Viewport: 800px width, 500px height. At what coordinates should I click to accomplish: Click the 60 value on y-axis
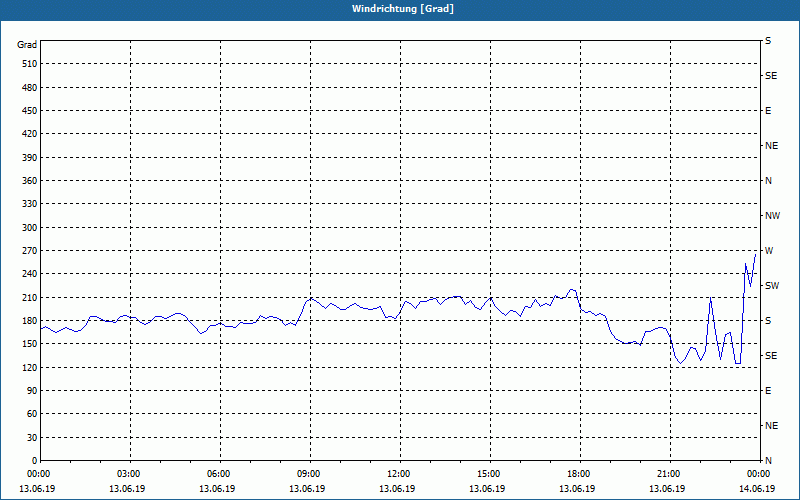pyautogui.click(x=32, y=413)
